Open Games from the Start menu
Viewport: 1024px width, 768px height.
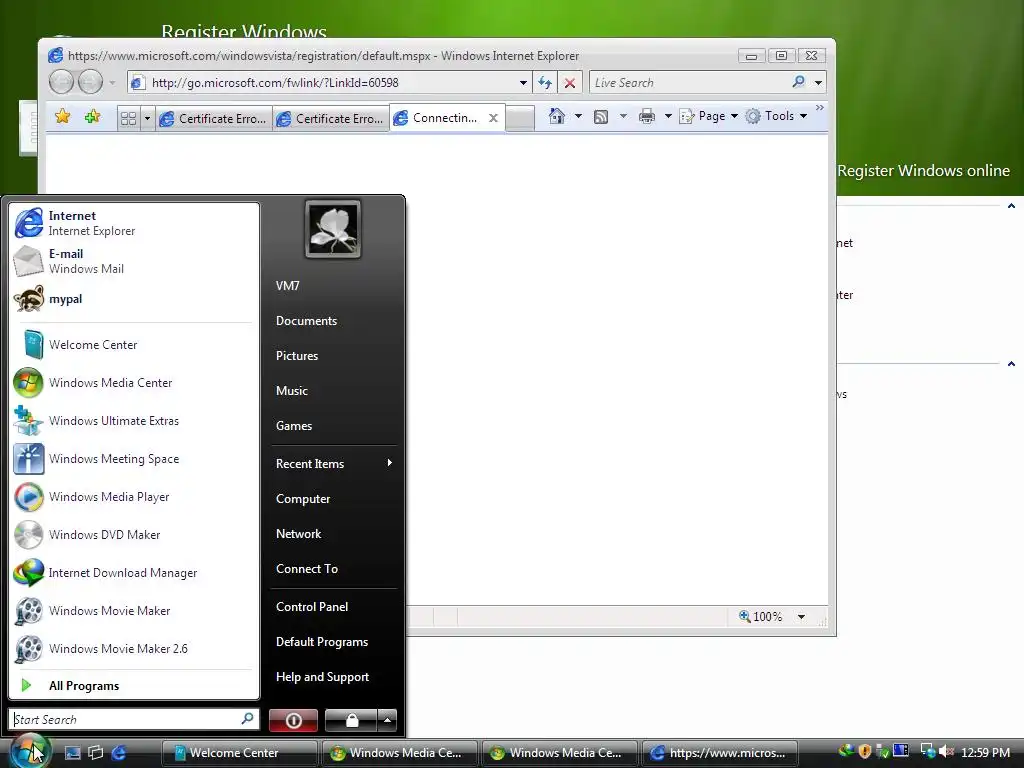coord(333,426)
